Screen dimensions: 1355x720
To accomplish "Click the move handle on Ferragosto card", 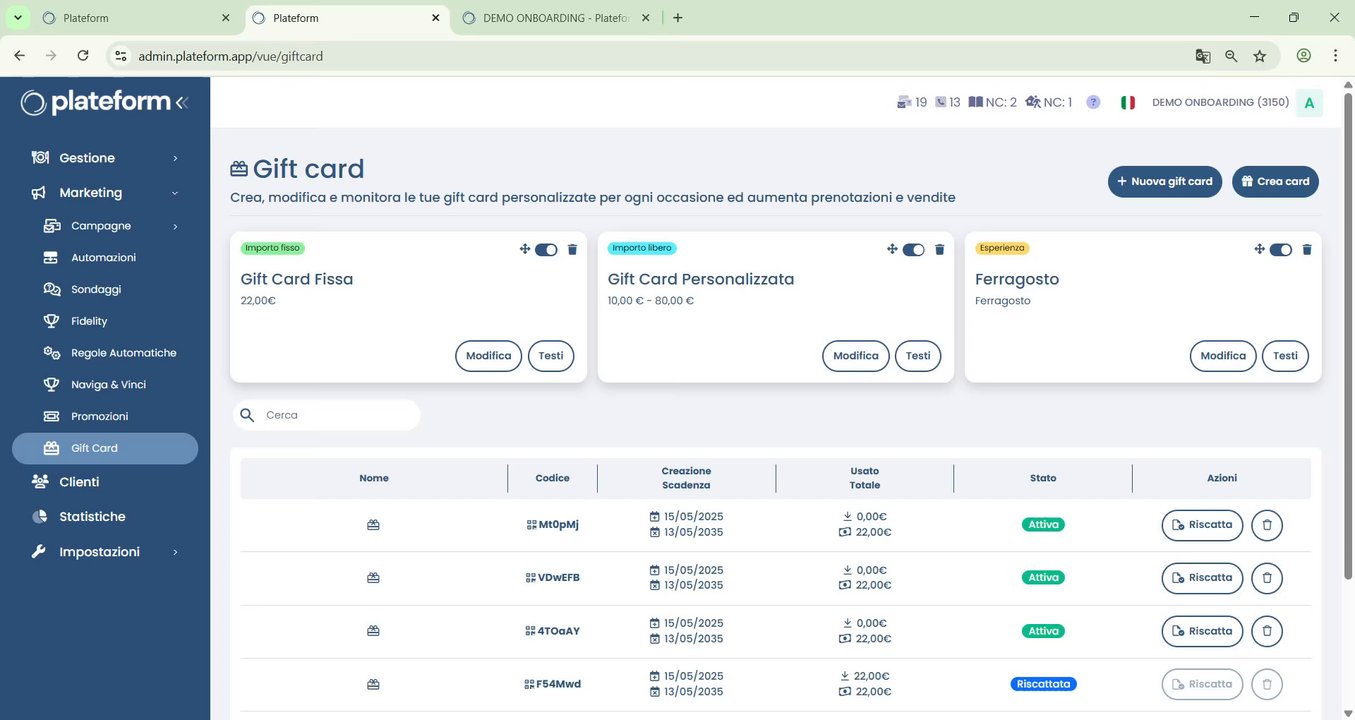I will [x=1259, y=249].
